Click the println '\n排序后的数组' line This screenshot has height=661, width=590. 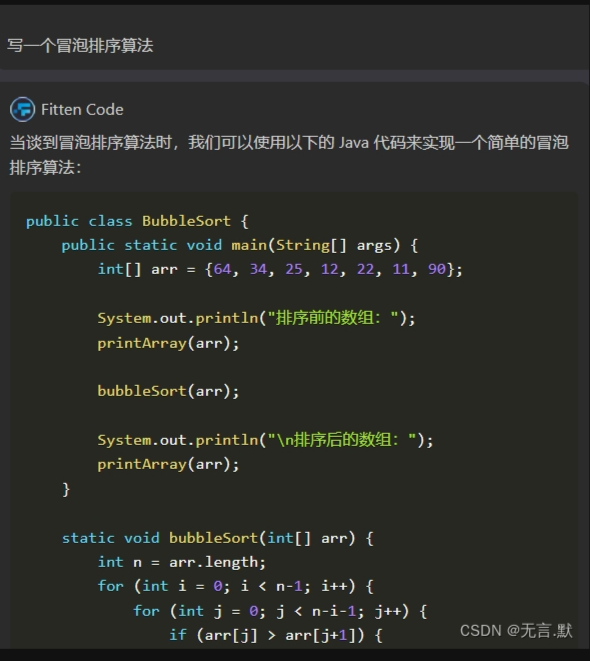tap(265, 440)
